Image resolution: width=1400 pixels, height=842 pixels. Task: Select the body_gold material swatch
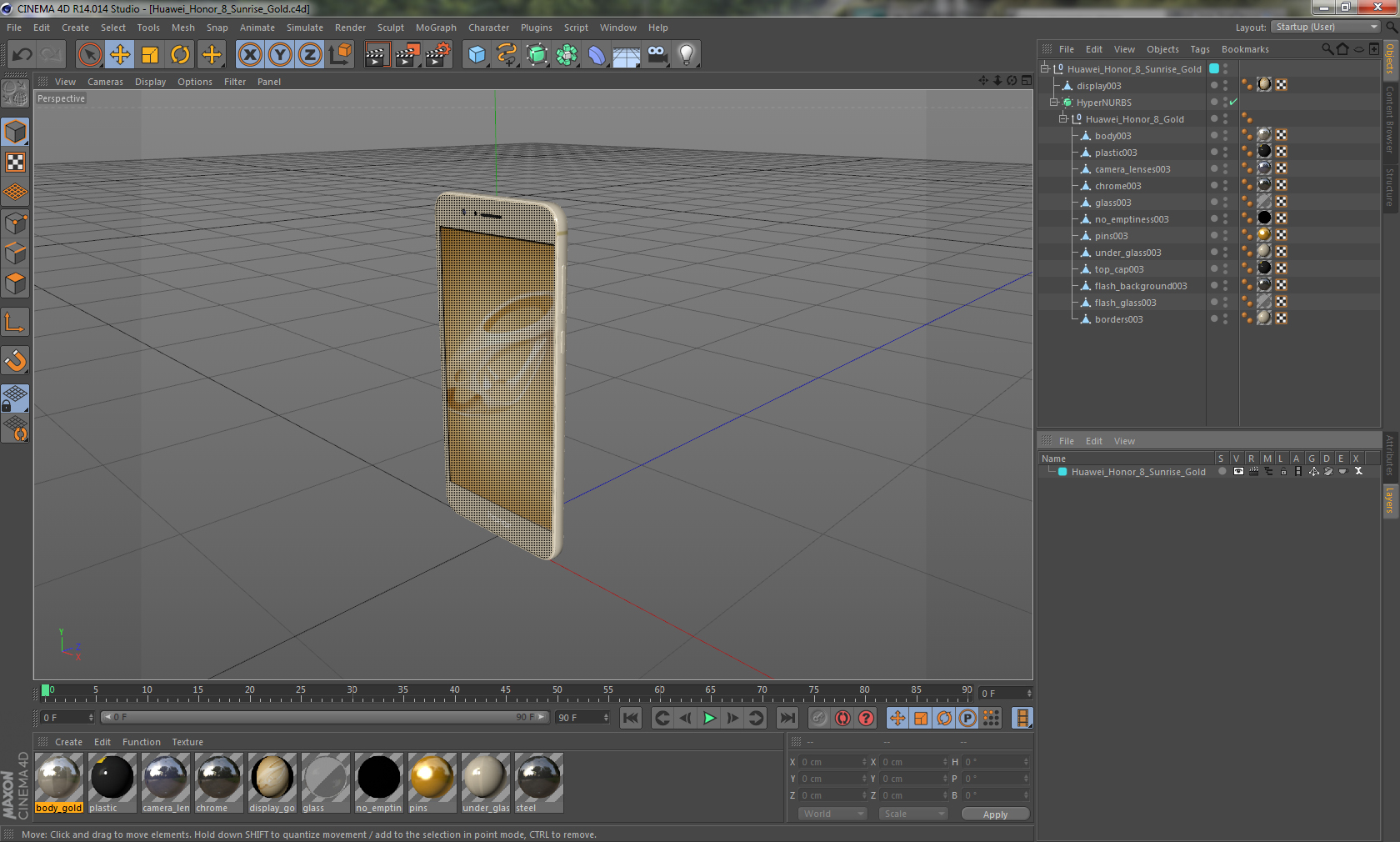click(x=59, y=783)
